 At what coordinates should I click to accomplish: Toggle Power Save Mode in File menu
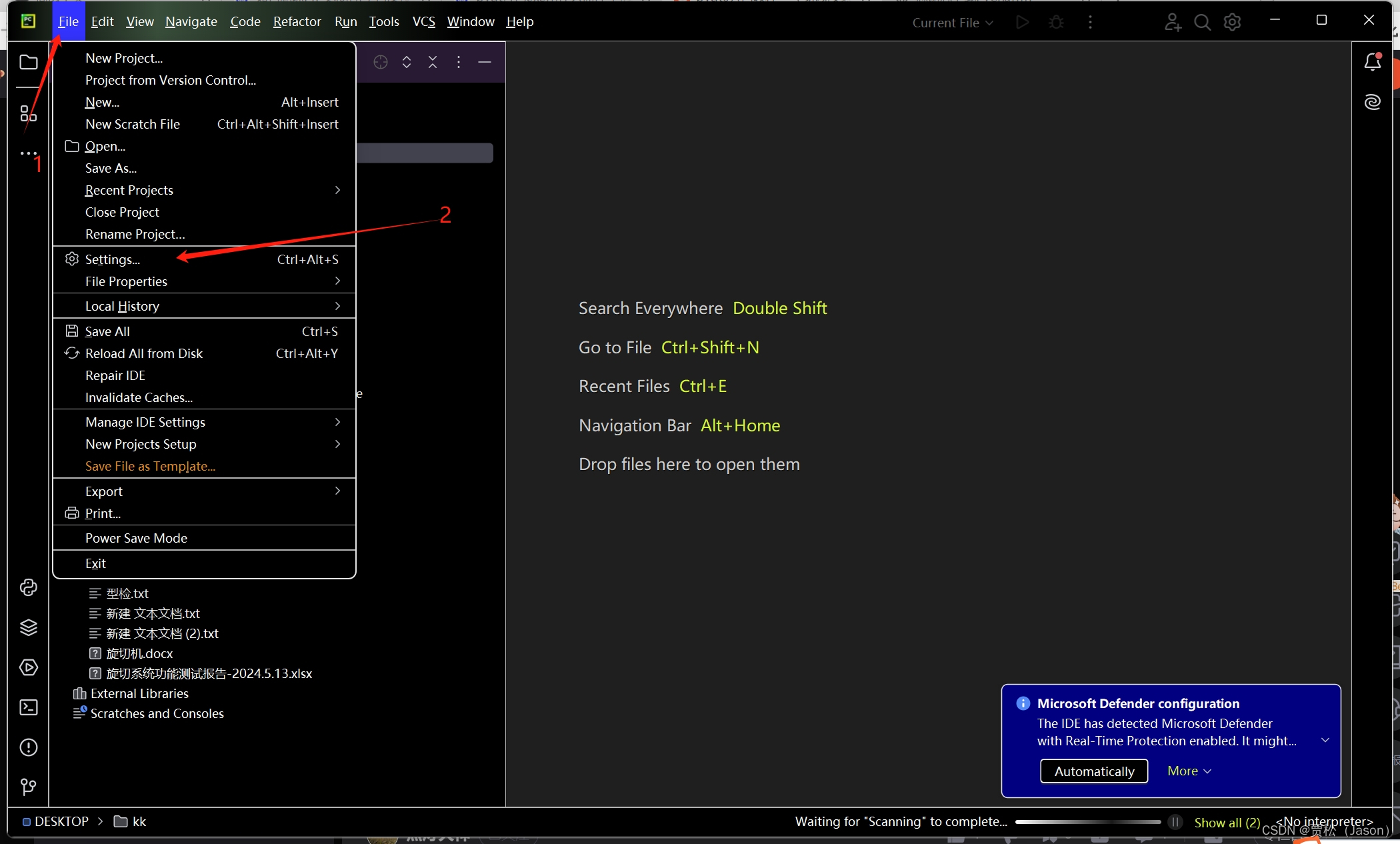[136, 538]
